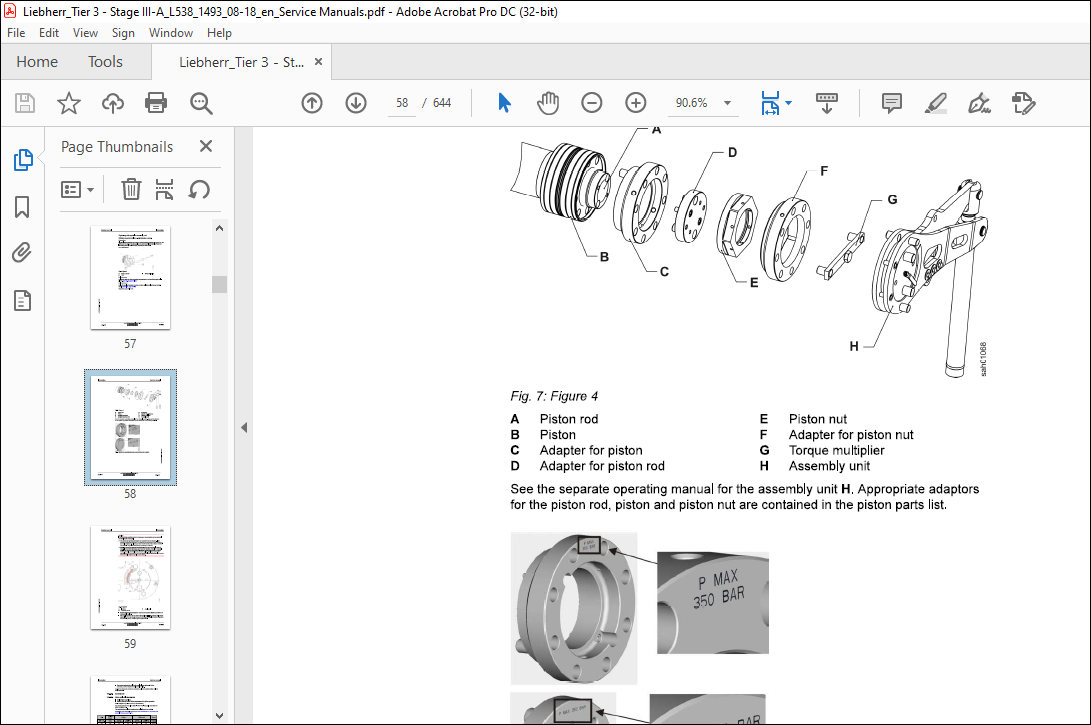Image resolution: width=1091 pixels, height=725 pixels.
Task: Zoom out with the minus button
Action: 591,103
